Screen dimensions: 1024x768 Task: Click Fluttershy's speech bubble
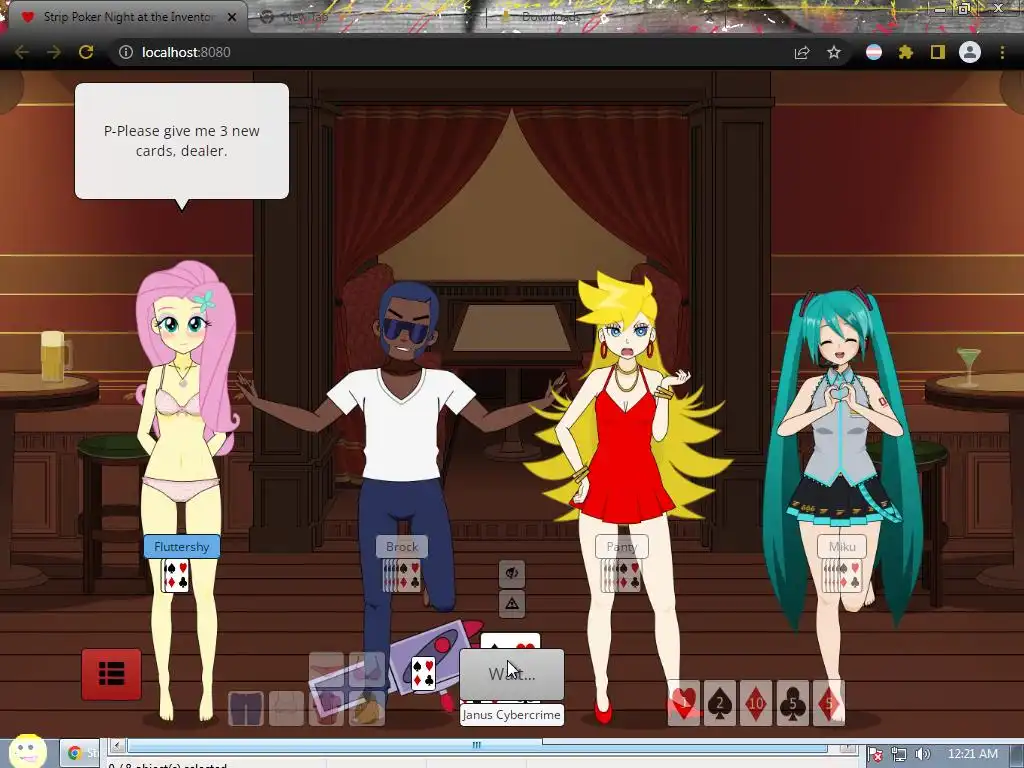pos(182,141)
